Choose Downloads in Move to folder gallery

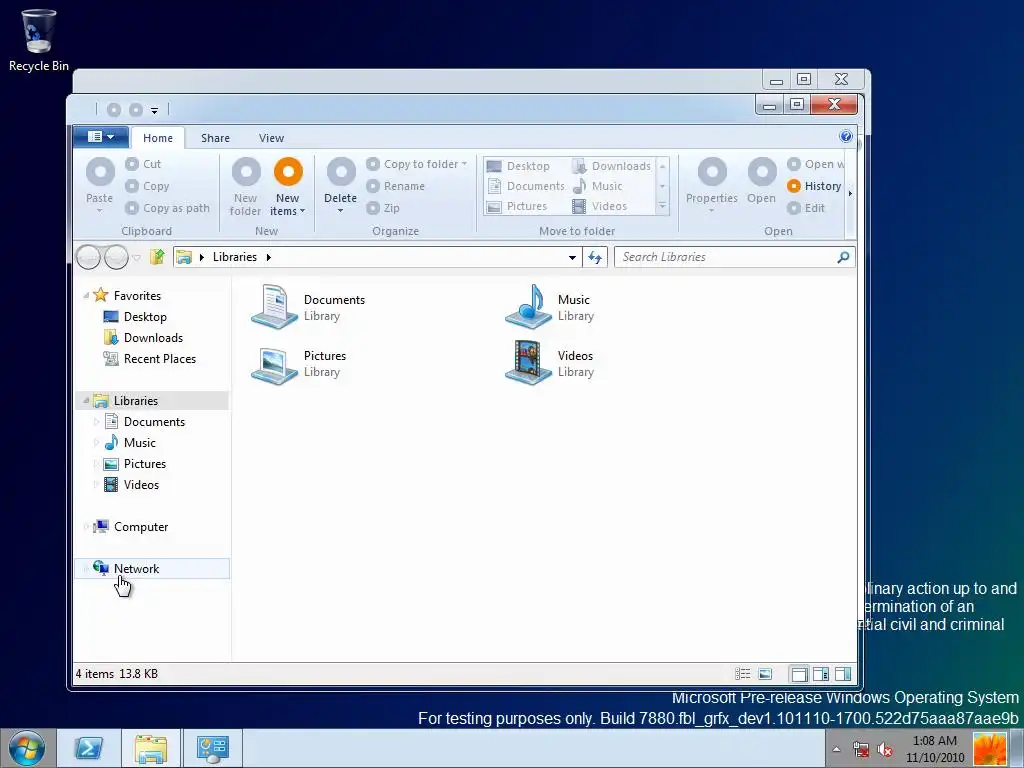pyautogui.click(x=611, y=166)
